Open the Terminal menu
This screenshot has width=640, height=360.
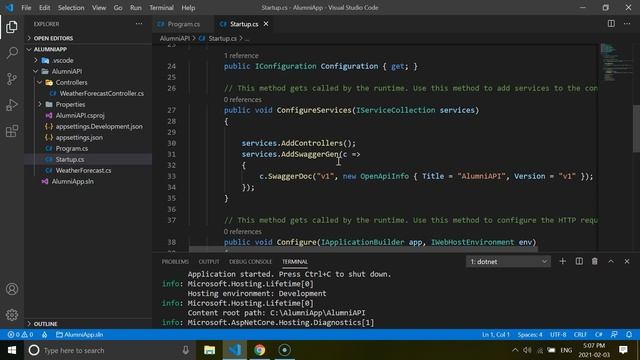tap(161, 8)
